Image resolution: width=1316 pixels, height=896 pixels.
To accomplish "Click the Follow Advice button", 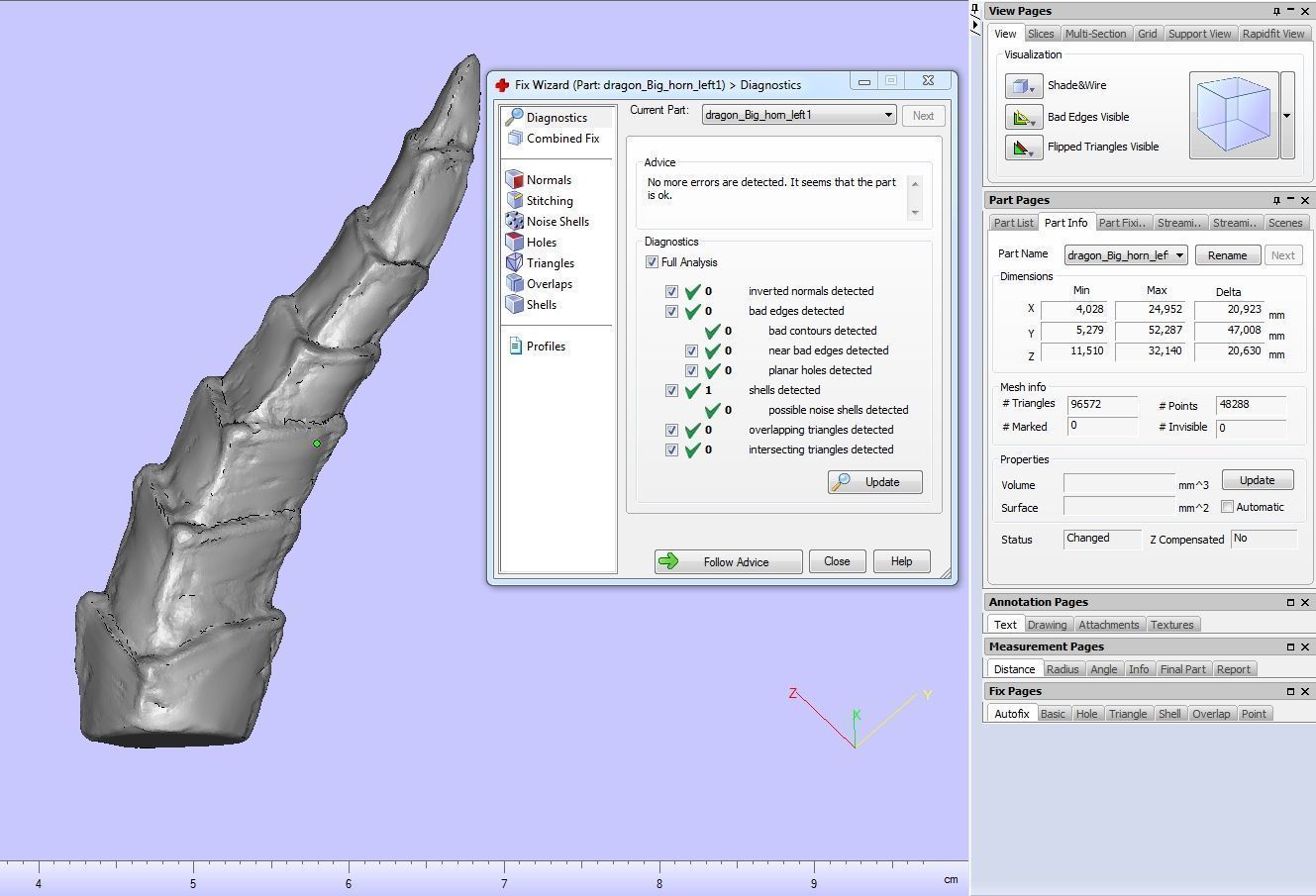I will pos(728,561).
